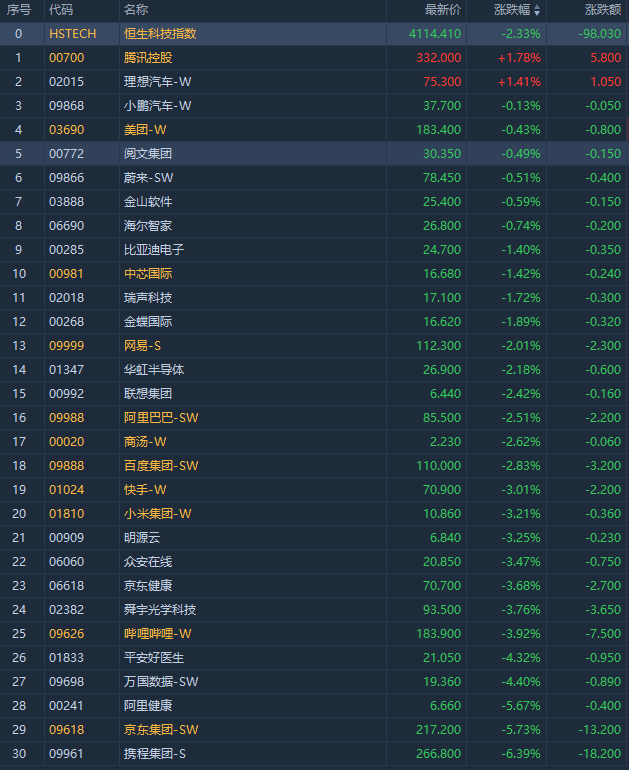This screenshot has width=629, height=770.
Task: Click 商汤-W stock name
Action: (x=145, y=442)
